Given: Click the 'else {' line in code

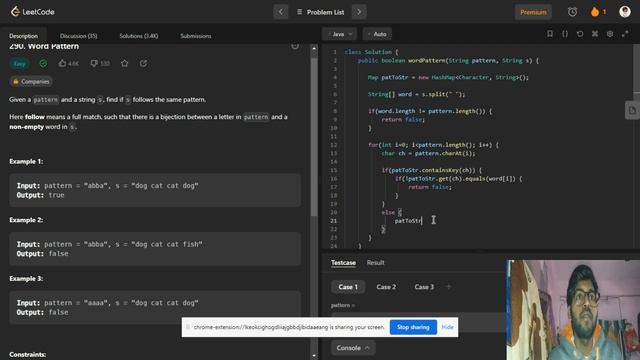Looking at the screenshot, I should tap(391, 212).
